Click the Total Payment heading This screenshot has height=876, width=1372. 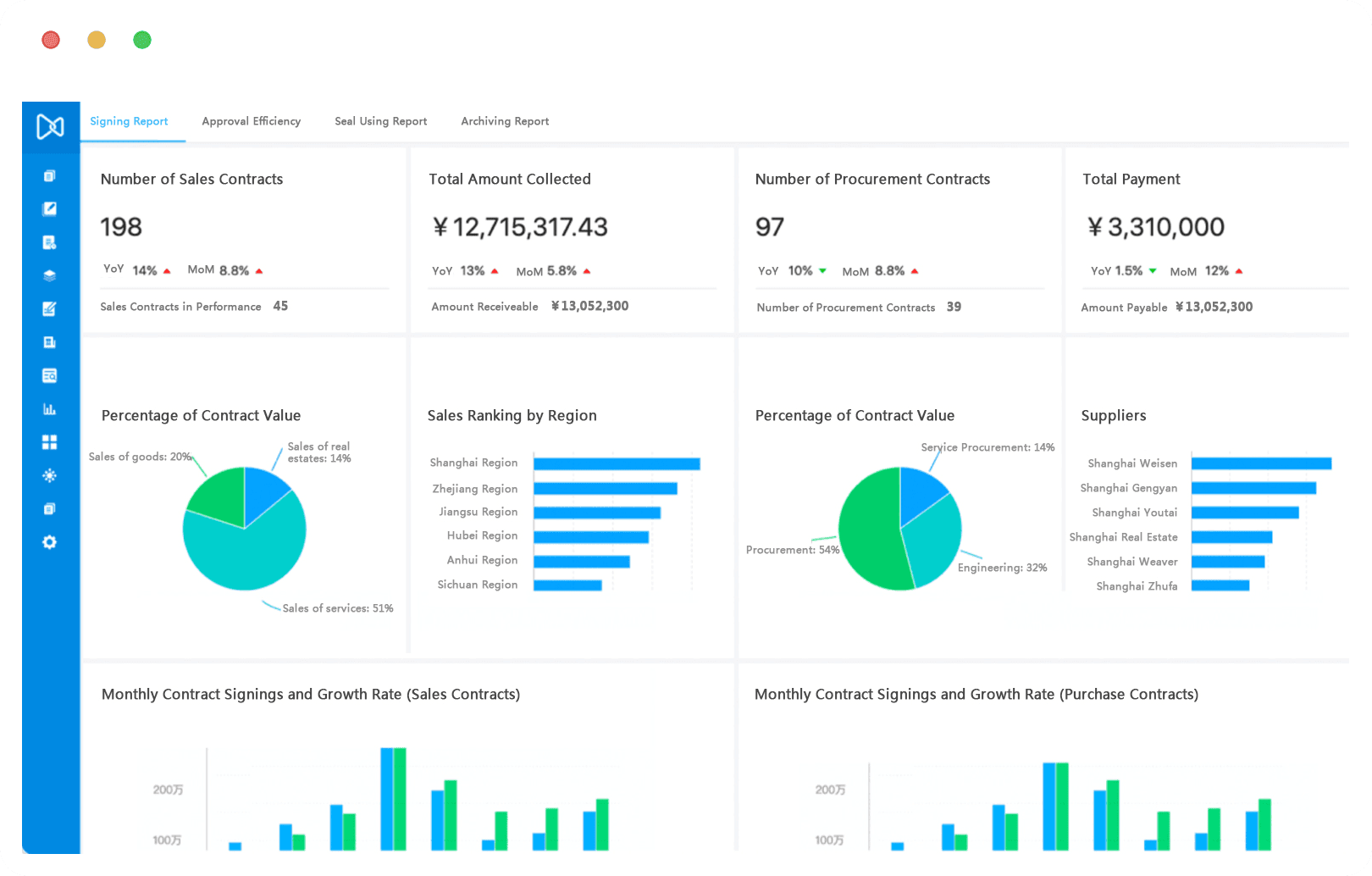(1131, 179)
